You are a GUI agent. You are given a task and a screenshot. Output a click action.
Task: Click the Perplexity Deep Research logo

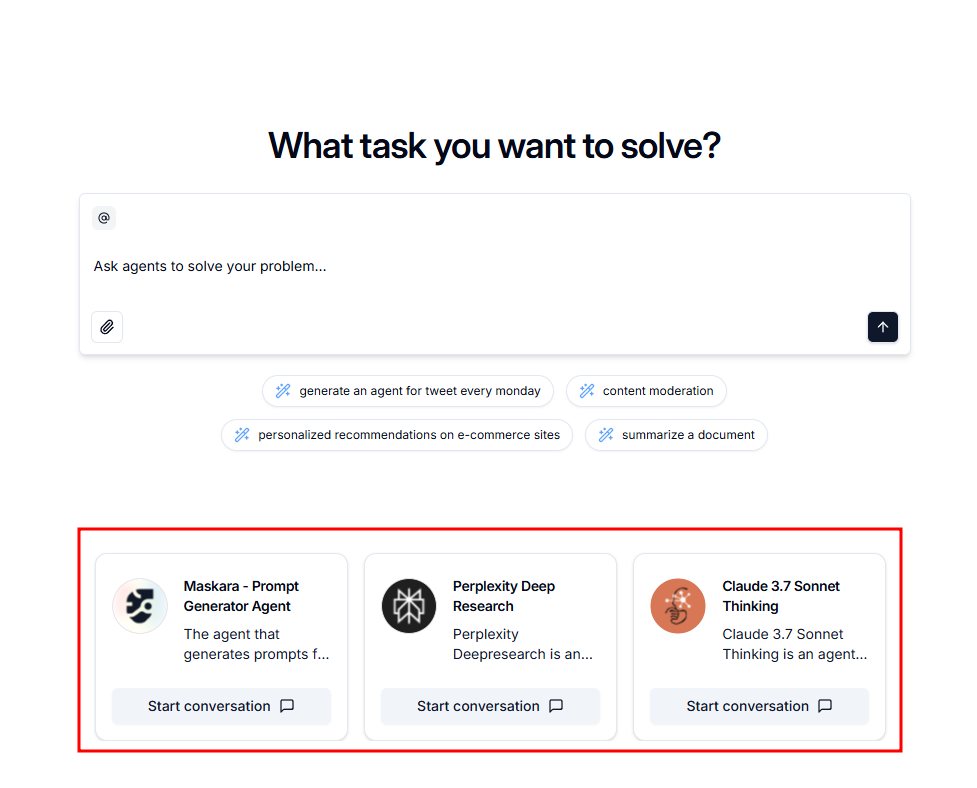tap(409, 605)
